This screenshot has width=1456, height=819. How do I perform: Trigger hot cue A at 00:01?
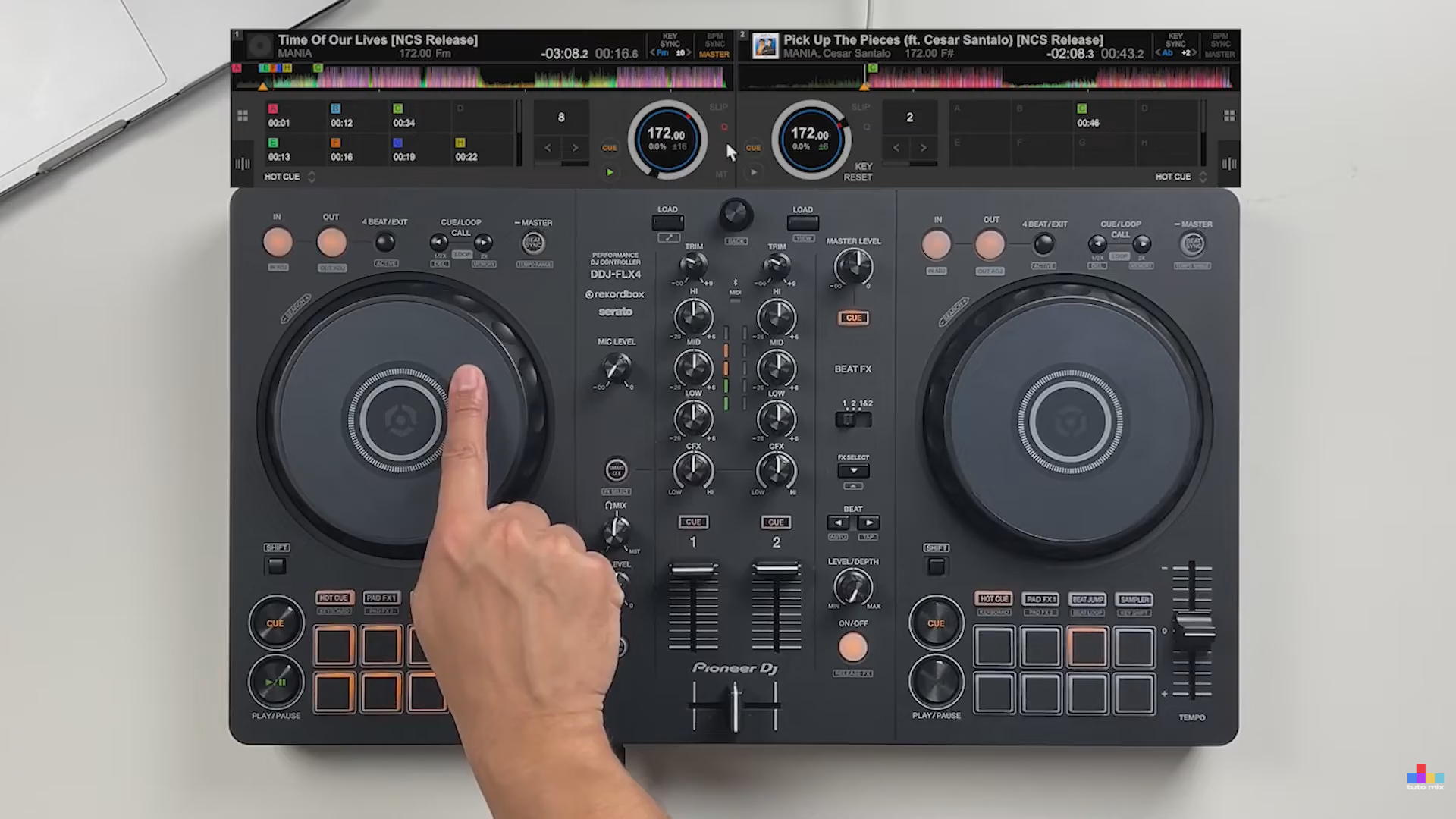(294, 116)
